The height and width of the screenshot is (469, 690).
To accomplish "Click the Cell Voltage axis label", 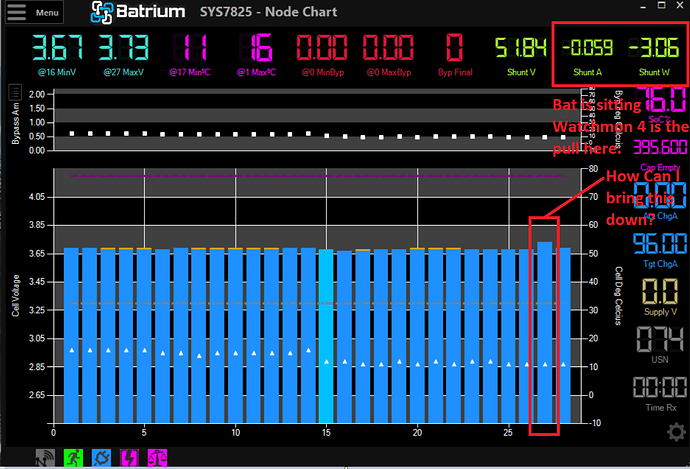I will pos(16,295).
